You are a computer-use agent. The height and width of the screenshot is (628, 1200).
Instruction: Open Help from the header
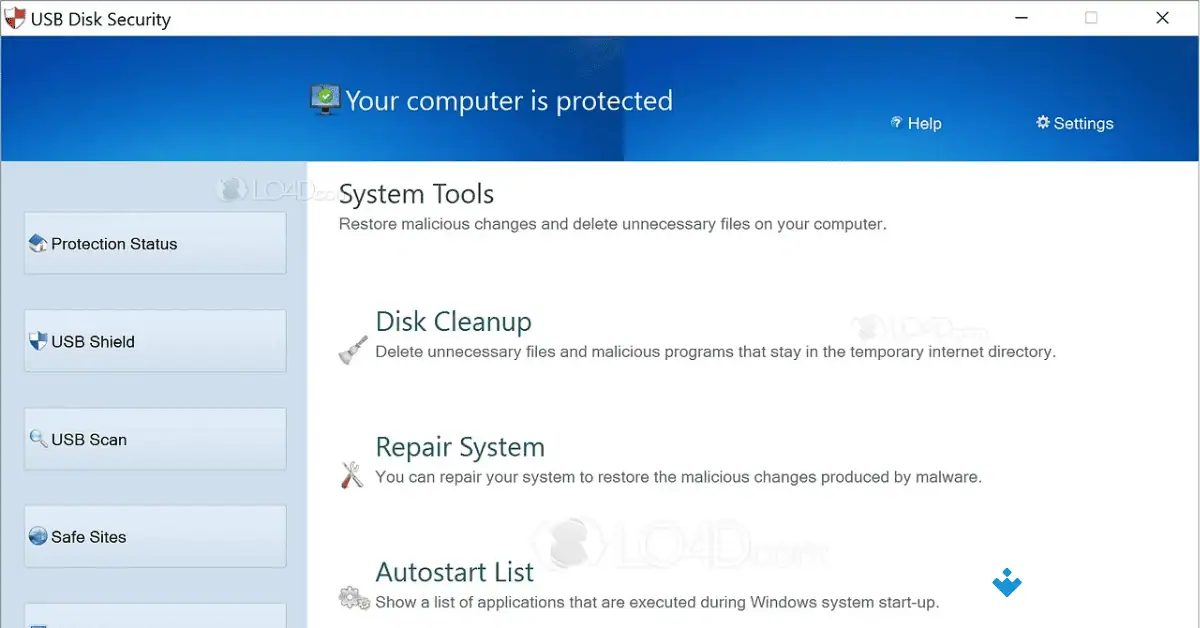coord(915,123)
